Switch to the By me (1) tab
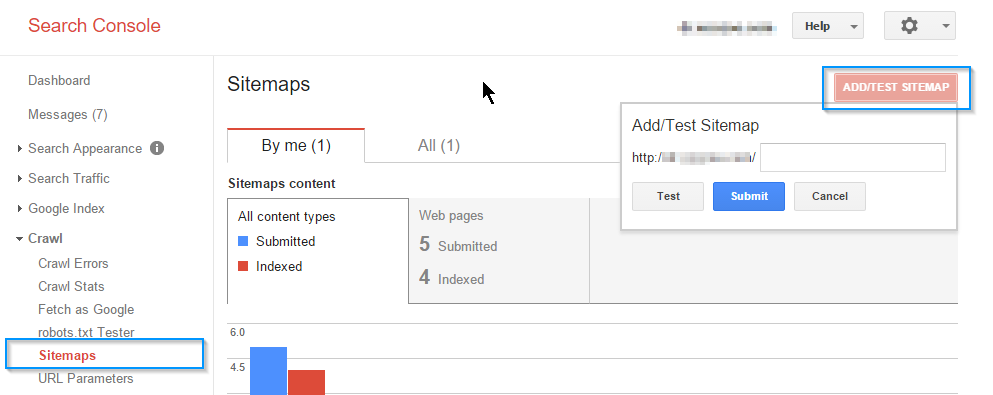This screenshot has width=993, height=395. tap(296, 146)
